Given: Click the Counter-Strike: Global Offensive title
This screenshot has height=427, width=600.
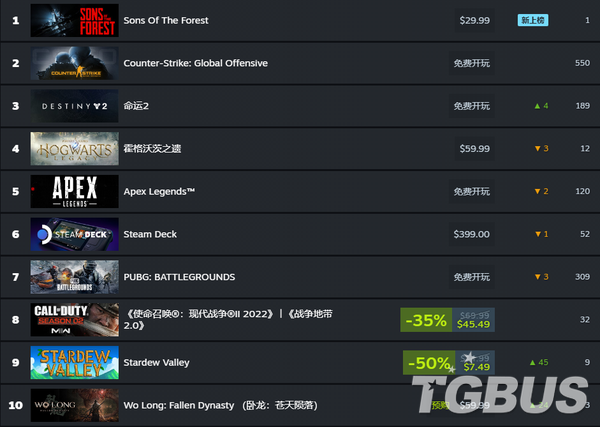Looking at the screenshot, I should (x=196, y=63).
